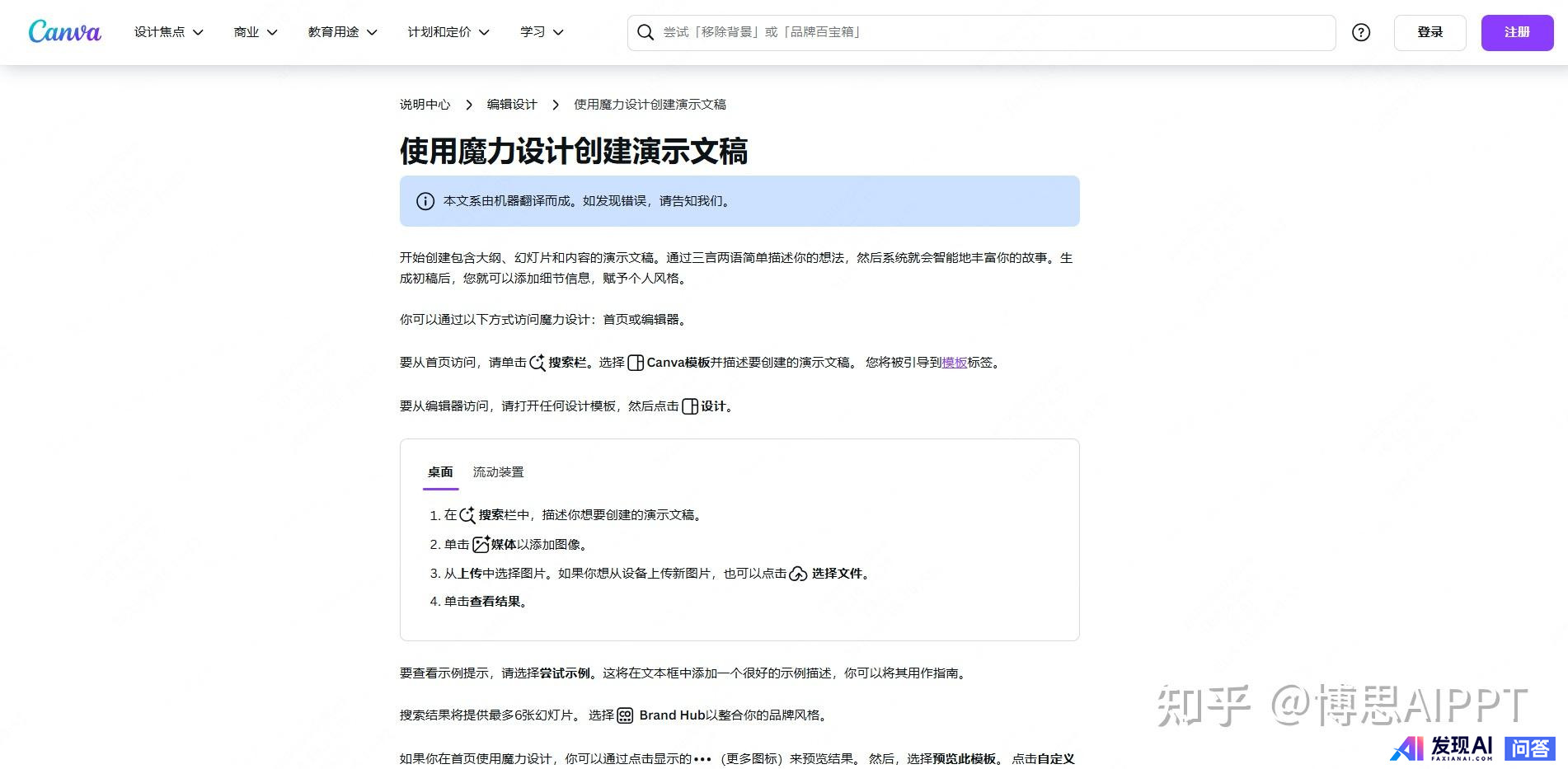Click the info icon in translation notice

(x=425, y=201)
